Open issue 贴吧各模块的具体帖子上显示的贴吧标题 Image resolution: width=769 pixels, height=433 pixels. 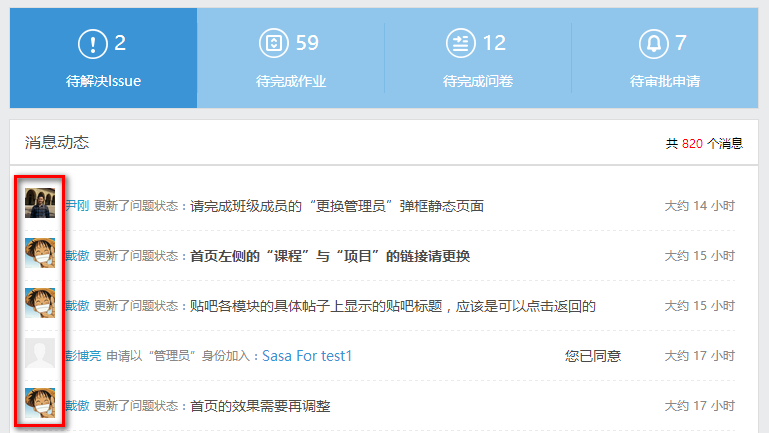coord(393,306)
